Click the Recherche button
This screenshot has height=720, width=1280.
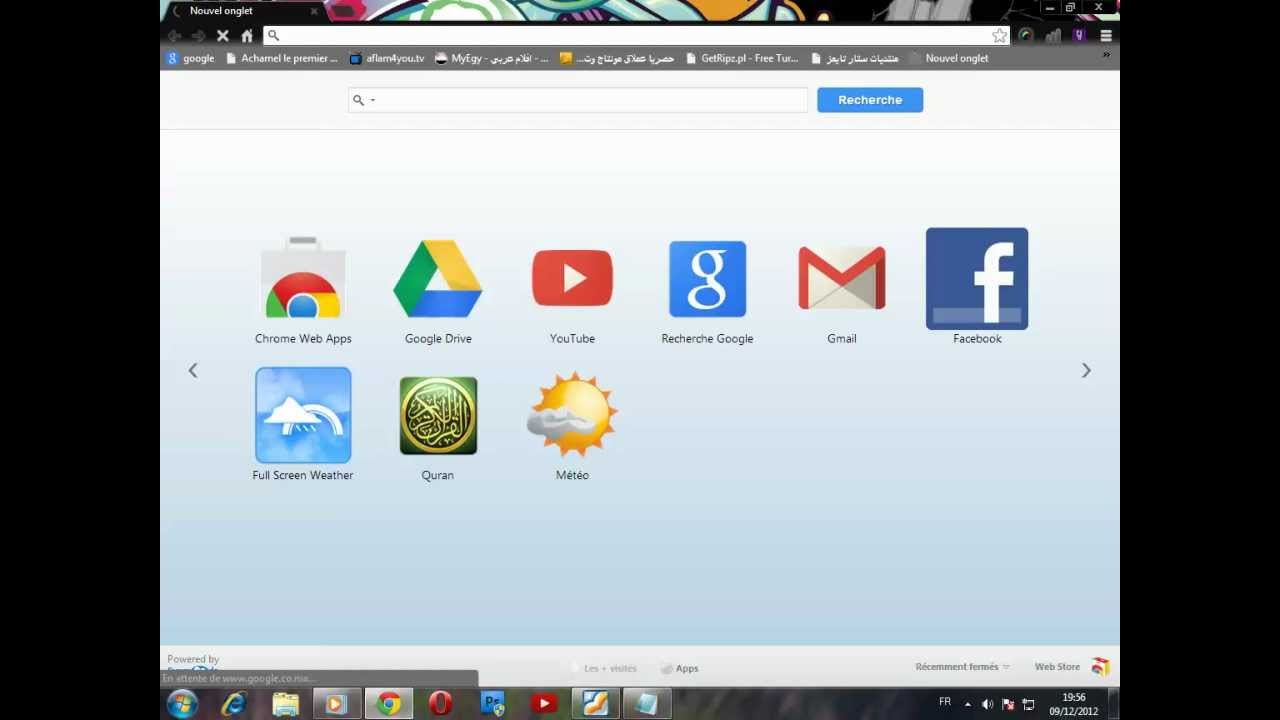tap(870, 100)
